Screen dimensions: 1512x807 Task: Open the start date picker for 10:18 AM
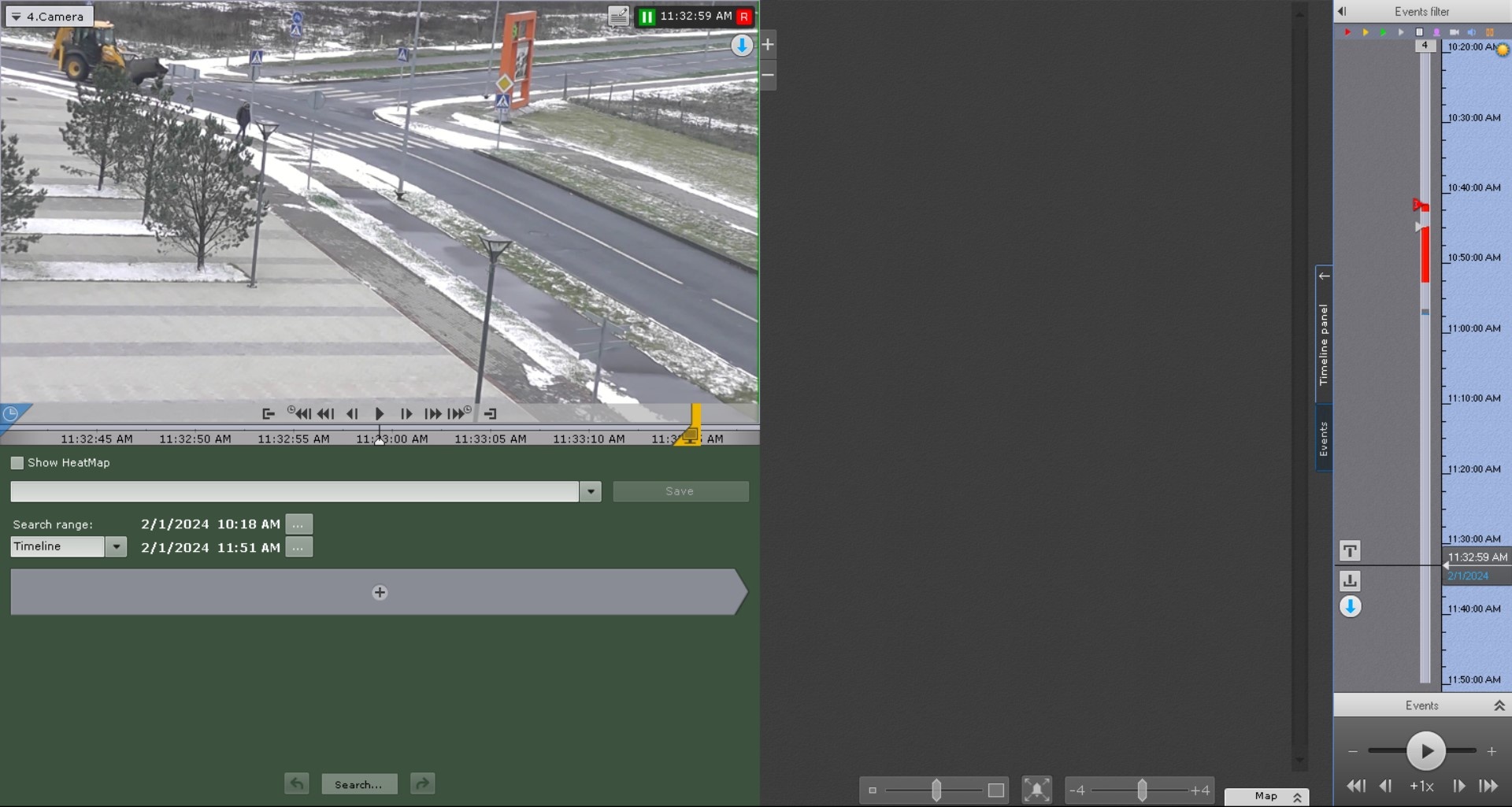click(x=298, y=524)
